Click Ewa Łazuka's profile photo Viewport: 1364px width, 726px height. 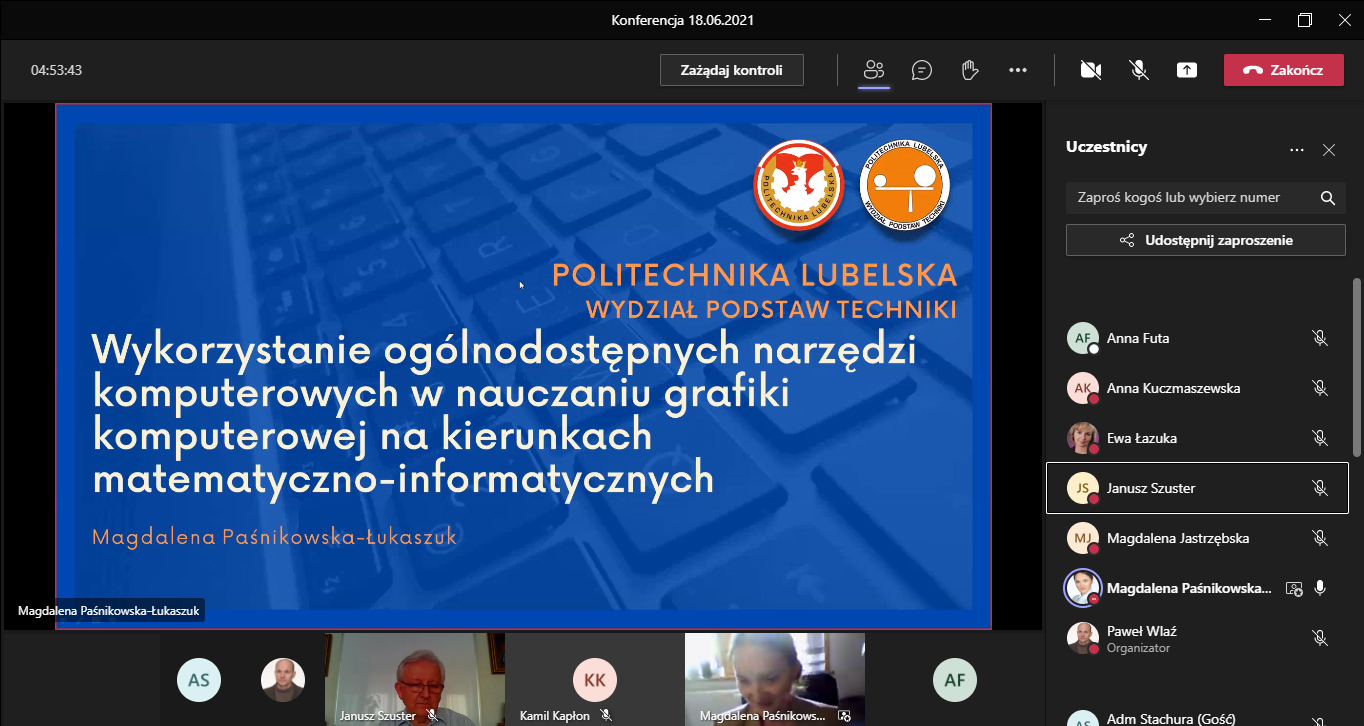(x=1083, y=438)
